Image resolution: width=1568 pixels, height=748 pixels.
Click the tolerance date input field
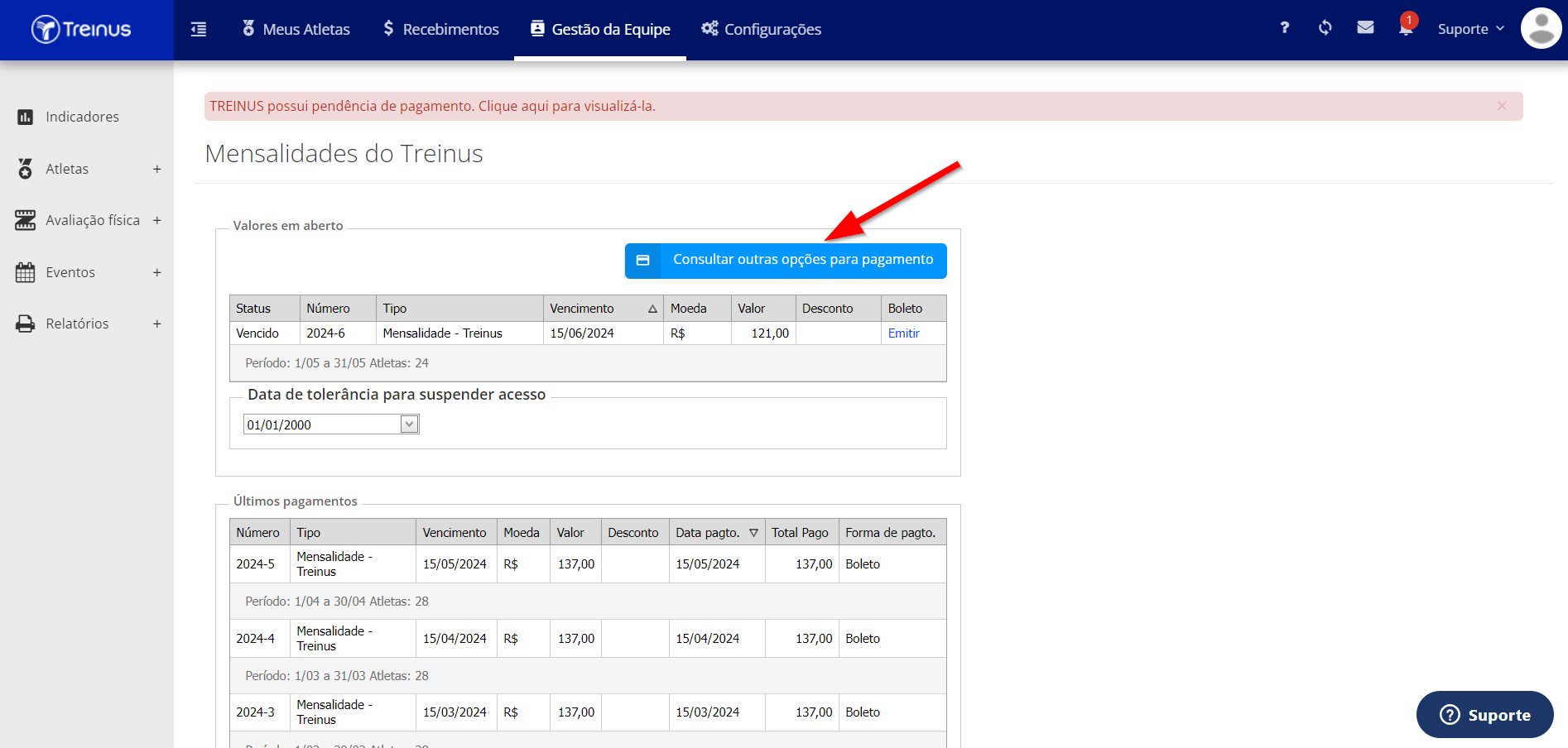[x=322, y=424]
